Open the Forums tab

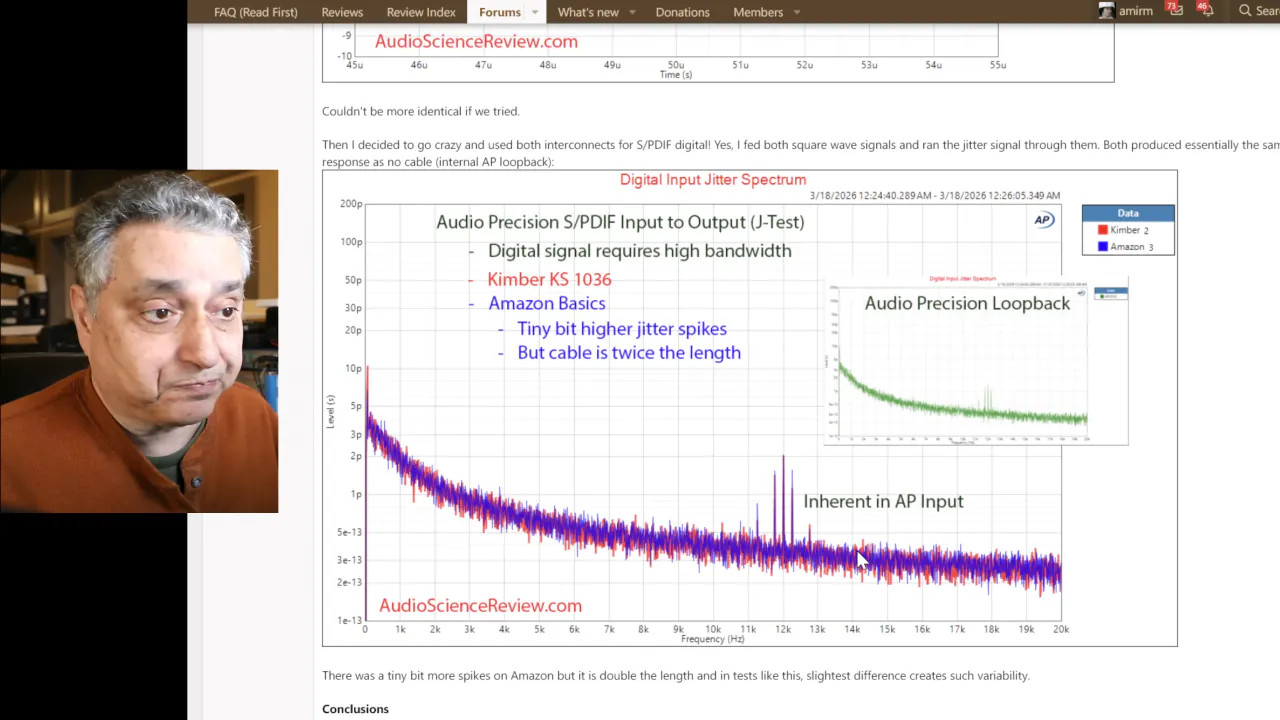[499, 12]
